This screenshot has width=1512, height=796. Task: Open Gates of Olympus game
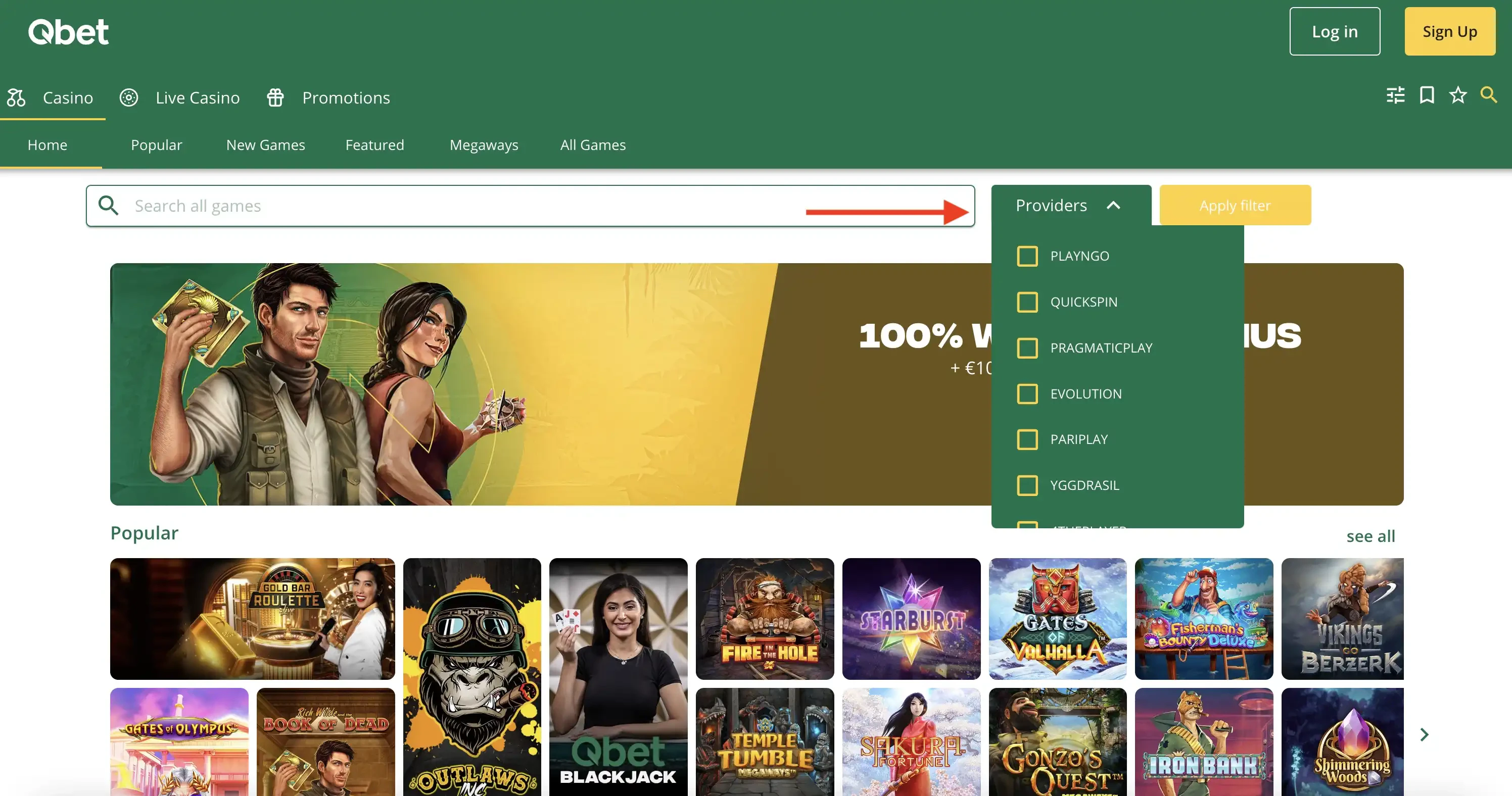(x=179, y=742)
